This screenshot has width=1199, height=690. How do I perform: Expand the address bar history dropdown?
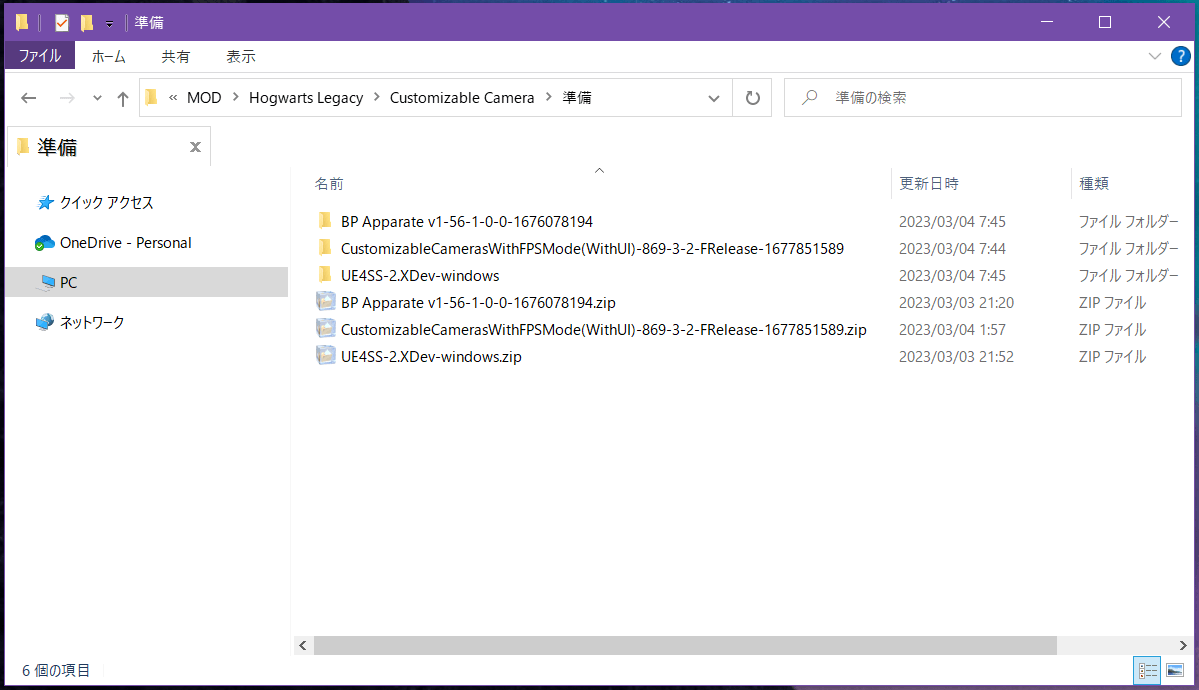point(713,98)
